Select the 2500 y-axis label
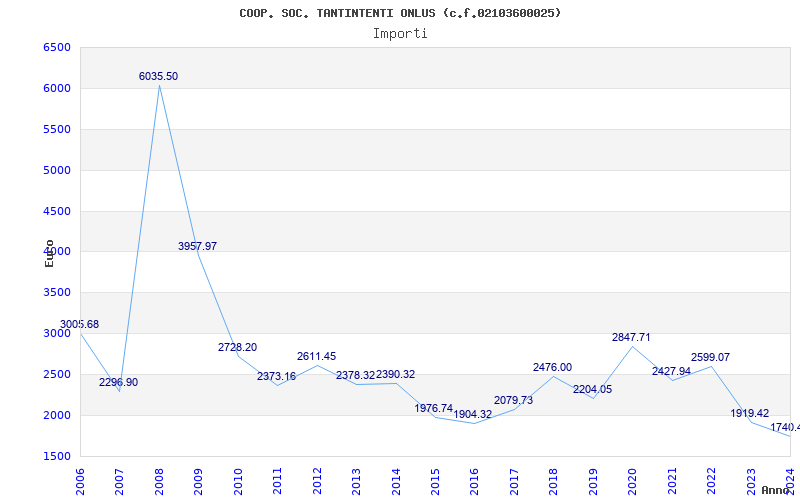The image size is (800, 500). click(57, 374)
